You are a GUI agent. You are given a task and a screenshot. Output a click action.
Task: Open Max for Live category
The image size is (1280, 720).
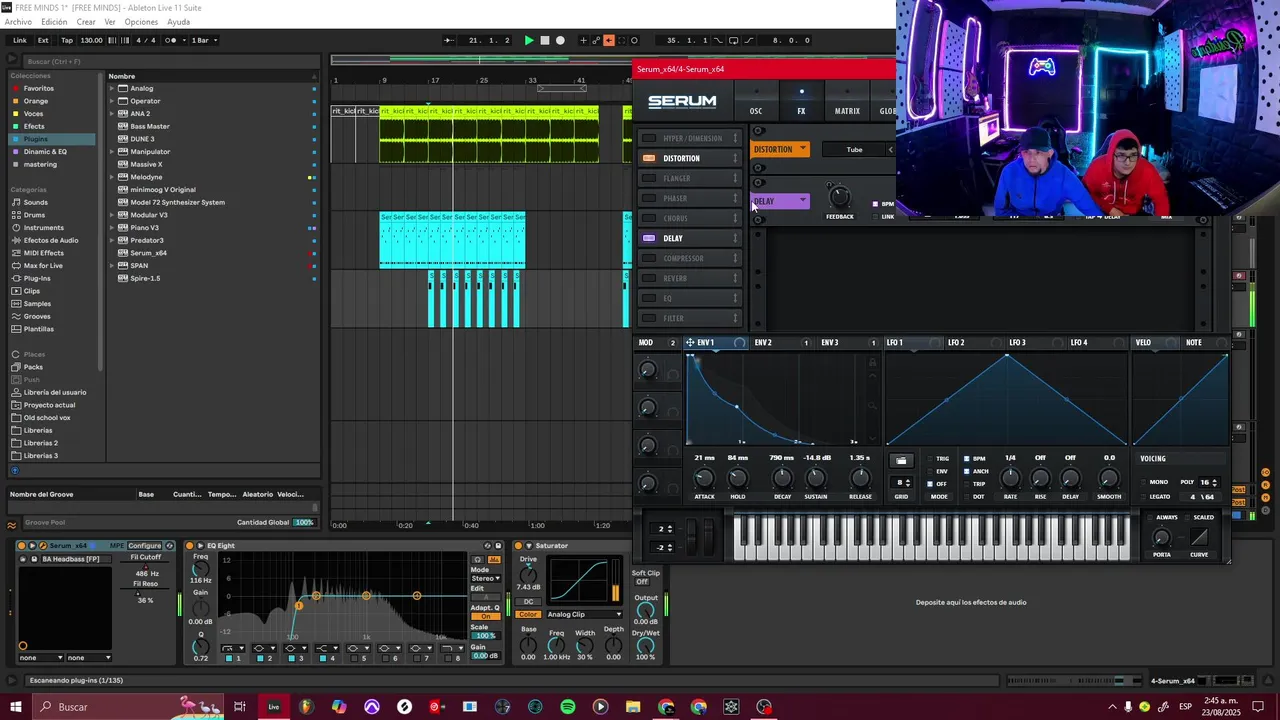(43, 265)
